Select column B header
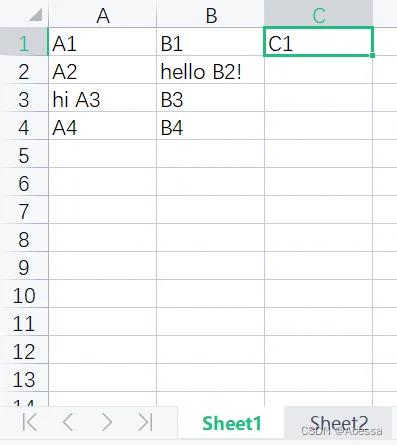 point(211,14)
